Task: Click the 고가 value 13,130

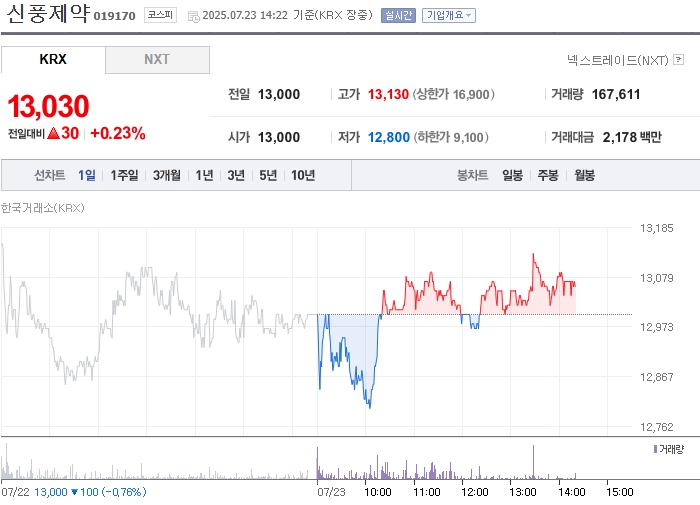Action: [x=388, y=94]
